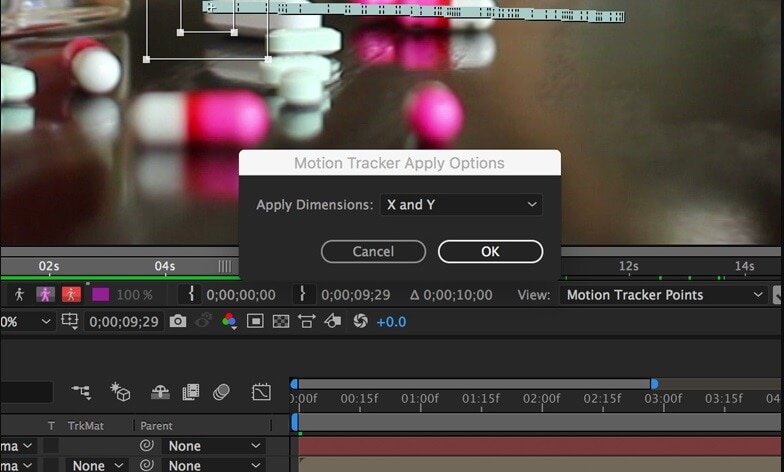This screenshot has height=472, width=784.
Task: Open blending mode dropdown of second layer
Action: [18, 465]
